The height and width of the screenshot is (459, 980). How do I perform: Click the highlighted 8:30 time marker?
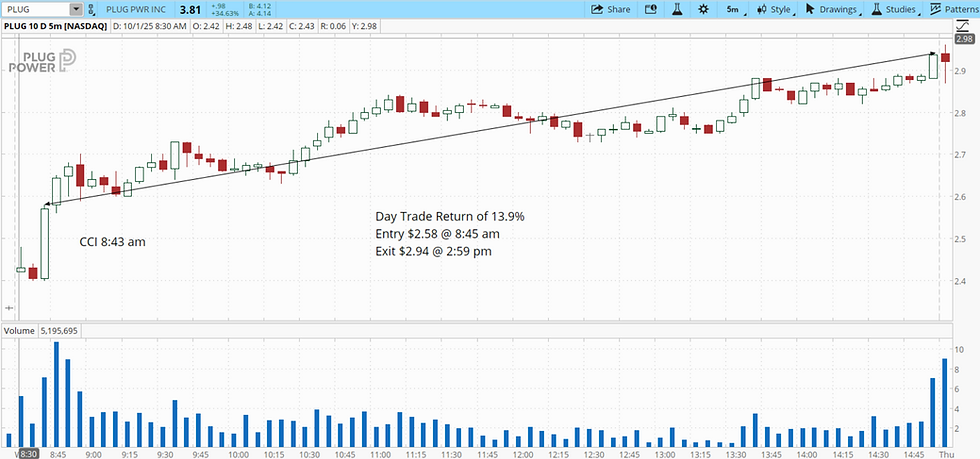(x=28, y=454)
